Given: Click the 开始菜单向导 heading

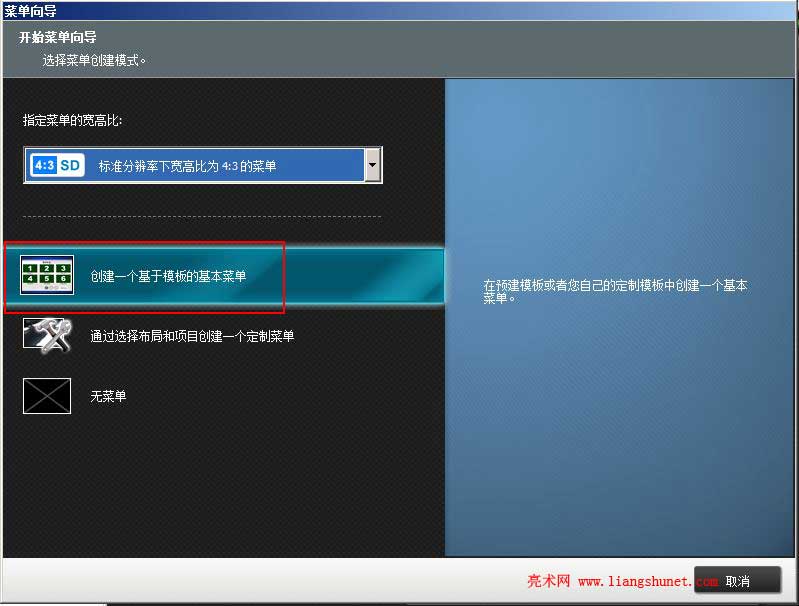Looking at the screenshot, I should pyautogui.click(x=58, y=37).
